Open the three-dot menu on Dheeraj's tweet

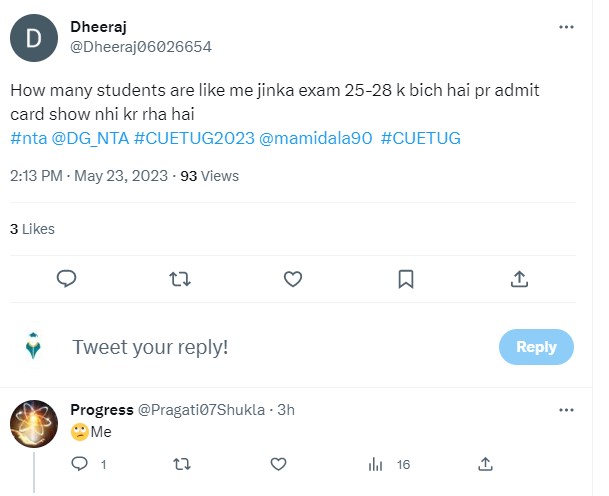tap(567, 26)
